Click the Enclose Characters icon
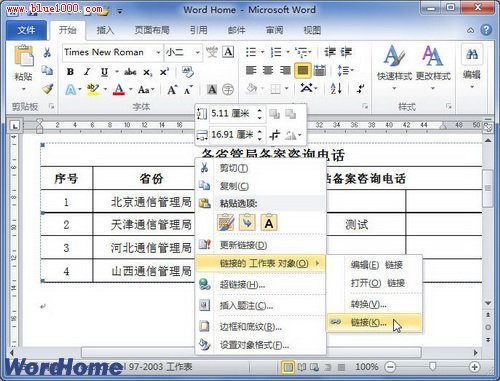The image size is (500, 381). (x=228, y=89)
